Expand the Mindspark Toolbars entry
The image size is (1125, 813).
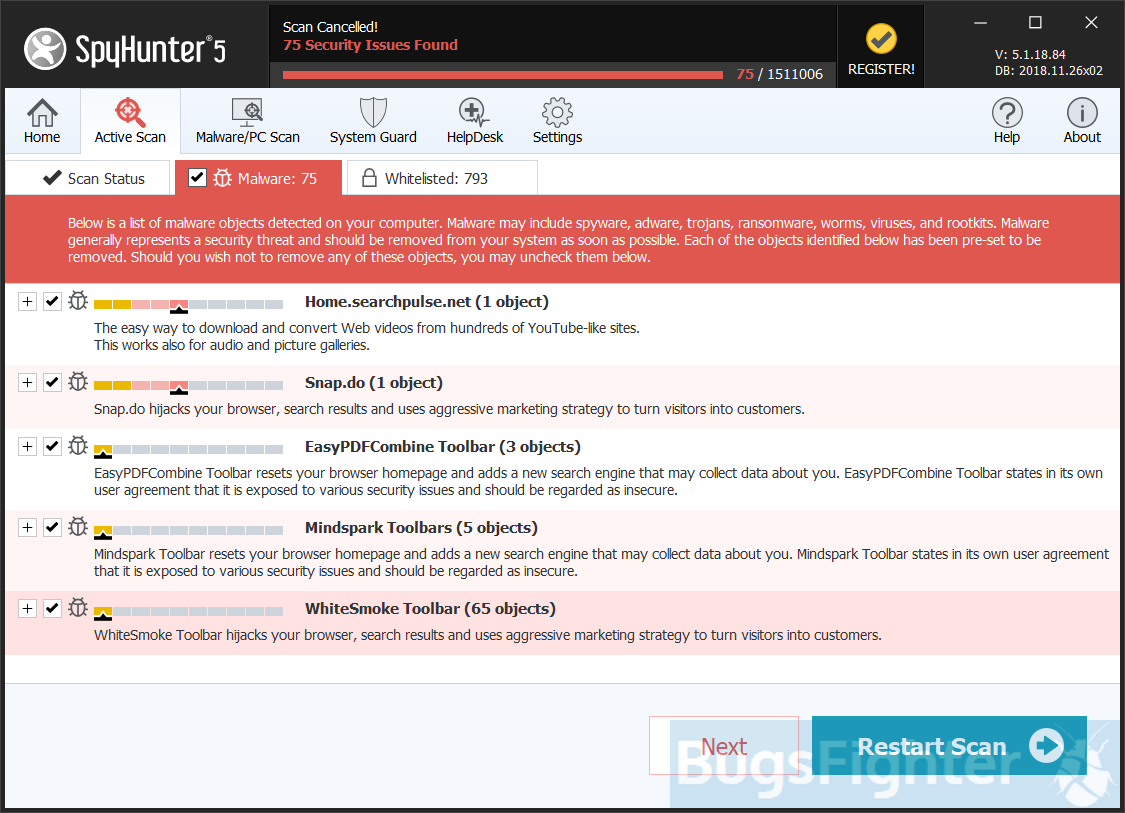click(27, 527)
